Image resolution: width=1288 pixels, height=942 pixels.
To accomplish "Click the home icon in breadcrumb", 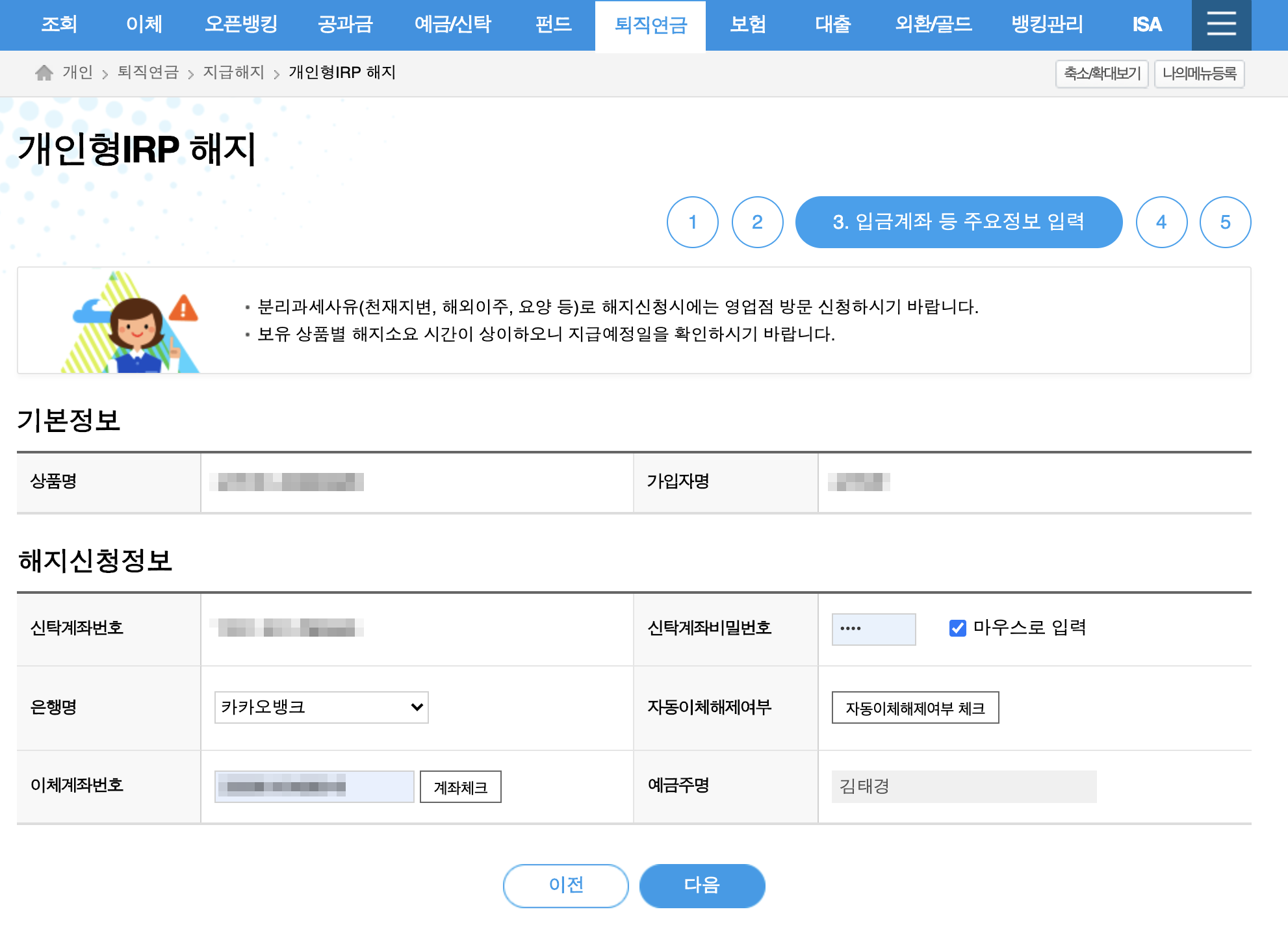I will pyautogui.click(x=44, y=73).
